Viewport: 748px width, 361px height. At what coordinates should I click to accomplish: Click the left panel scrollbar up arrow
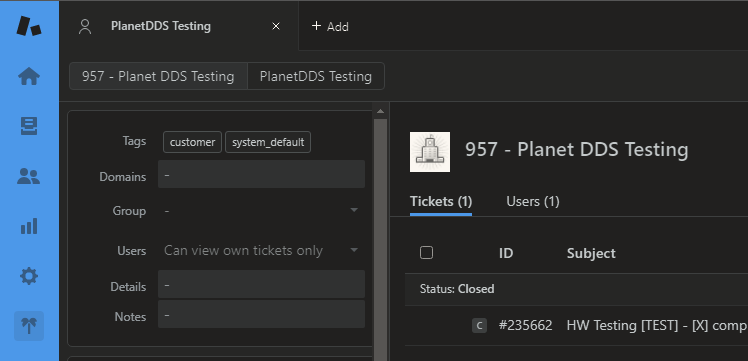click(380, 112)
